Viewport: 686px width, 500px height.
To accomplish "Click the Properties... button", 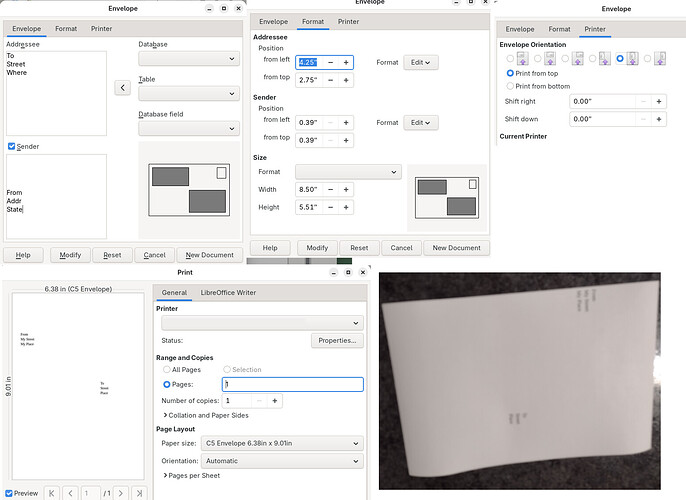I will pos(336,340).
